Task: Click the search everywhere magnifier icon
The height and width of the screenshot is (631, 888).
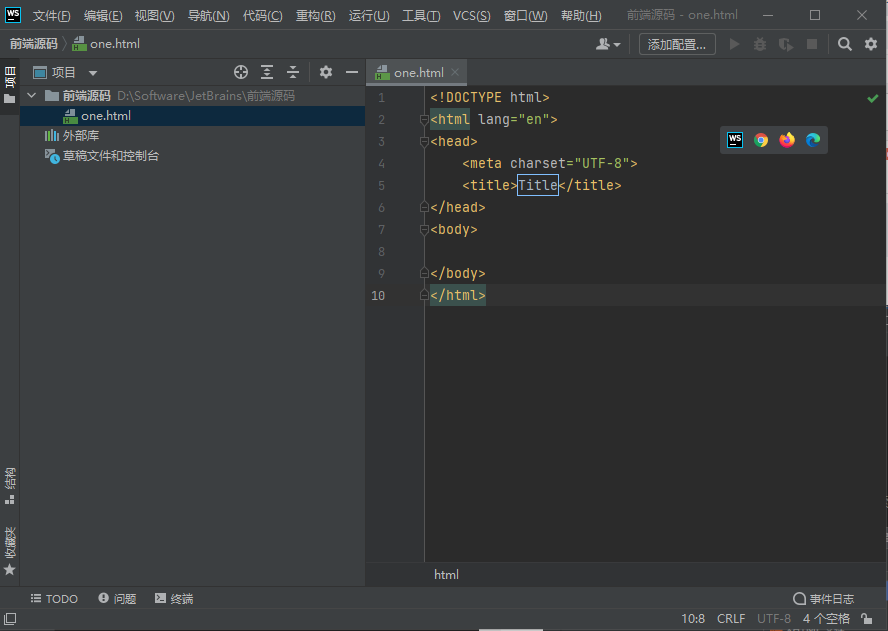Action: (845, 44)
